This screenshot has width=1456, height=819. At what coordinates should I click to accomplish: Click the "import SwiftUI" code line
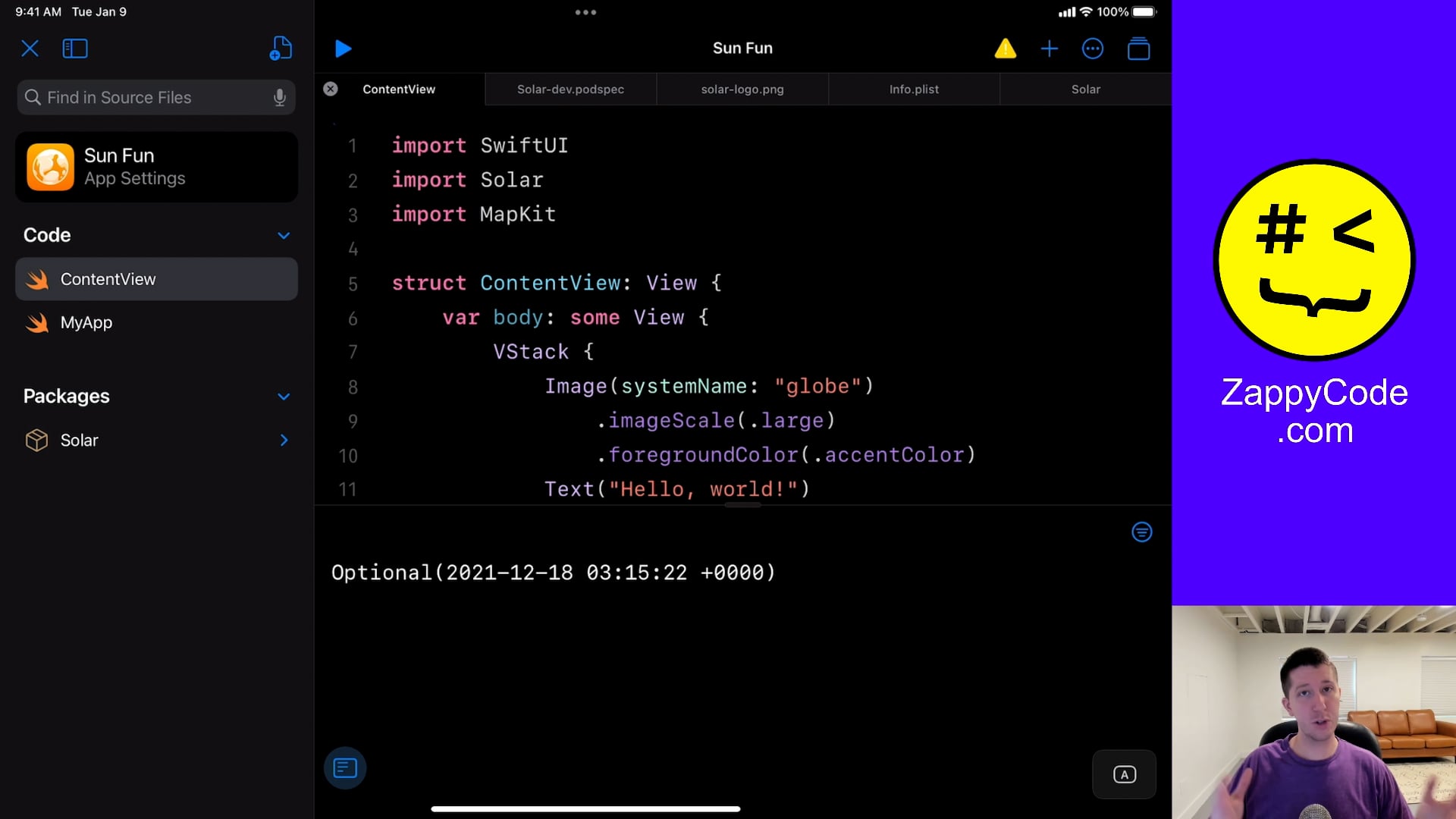pyautogui.click(x=479, y=146)
